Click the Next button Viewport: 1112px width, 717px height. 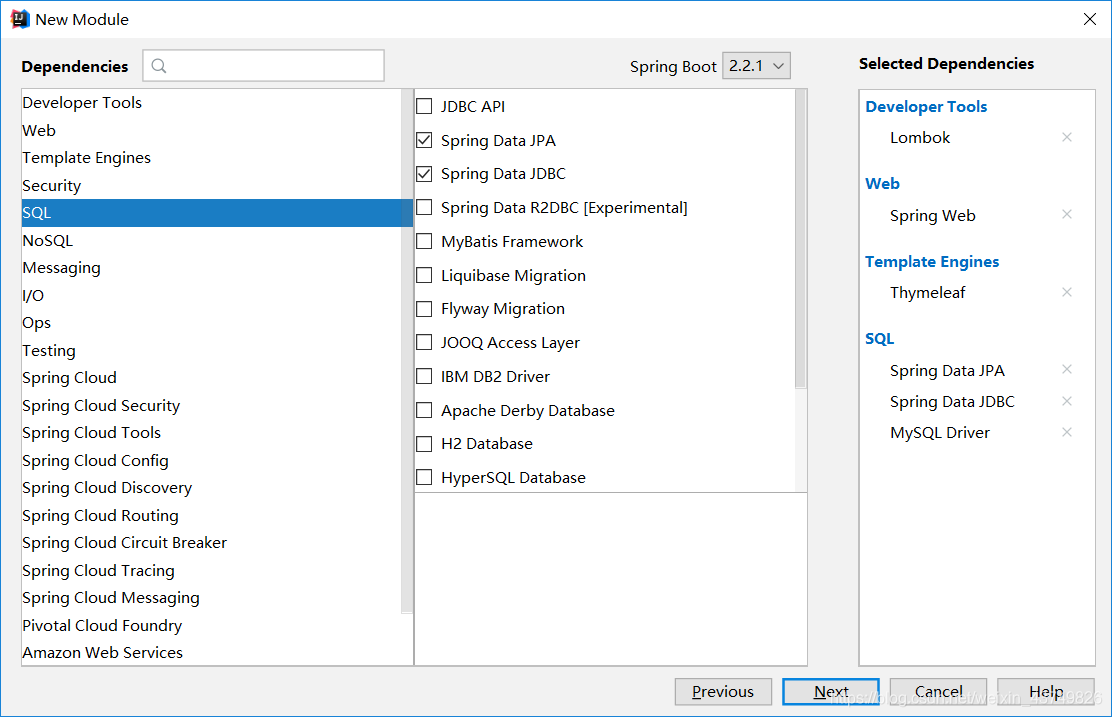point(830,691)
